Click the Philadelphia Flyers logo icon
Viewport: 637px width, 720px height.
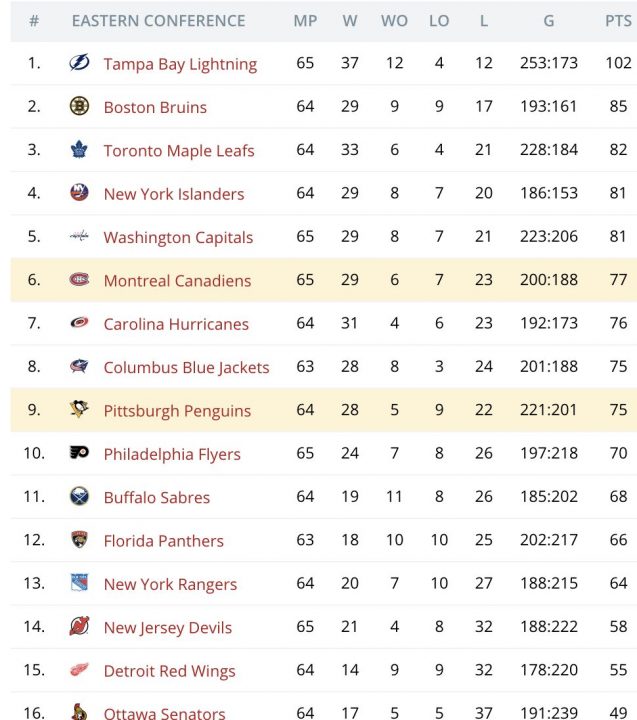coord(79,454)
